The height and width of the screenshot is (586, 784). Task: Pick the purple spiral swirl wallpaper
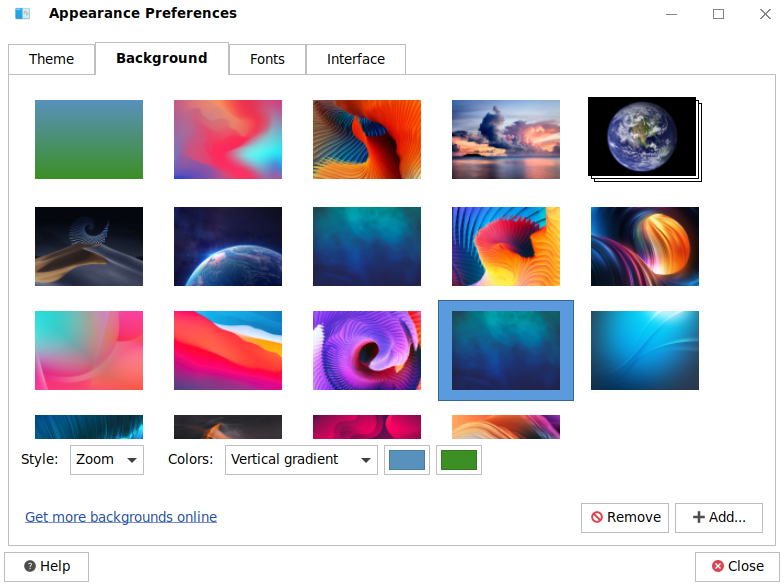point(367,350)
